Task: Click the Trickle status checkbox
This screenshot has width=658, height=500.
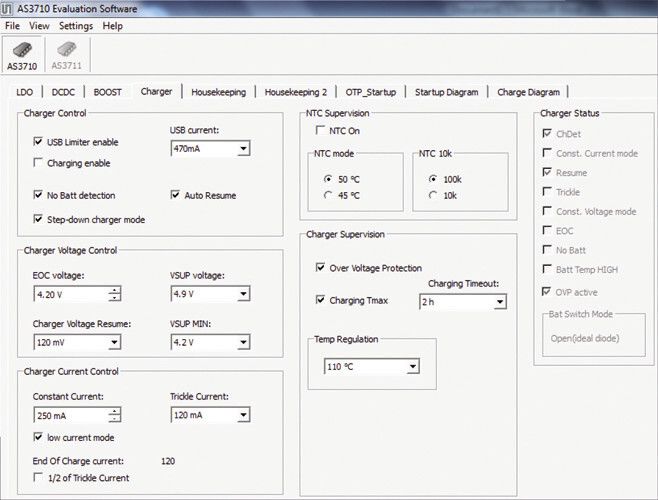Action: (x=547, y=191)
